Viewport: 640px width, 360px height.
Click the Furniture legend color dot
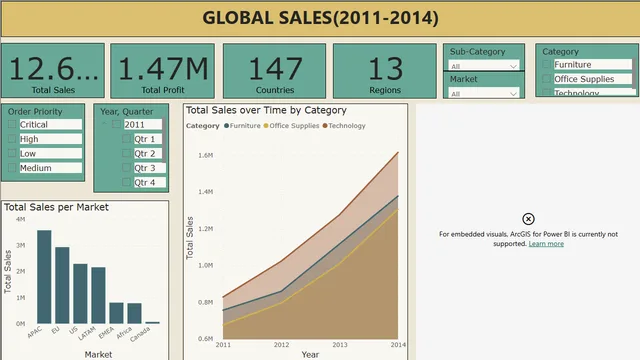(x=227, y=126)
